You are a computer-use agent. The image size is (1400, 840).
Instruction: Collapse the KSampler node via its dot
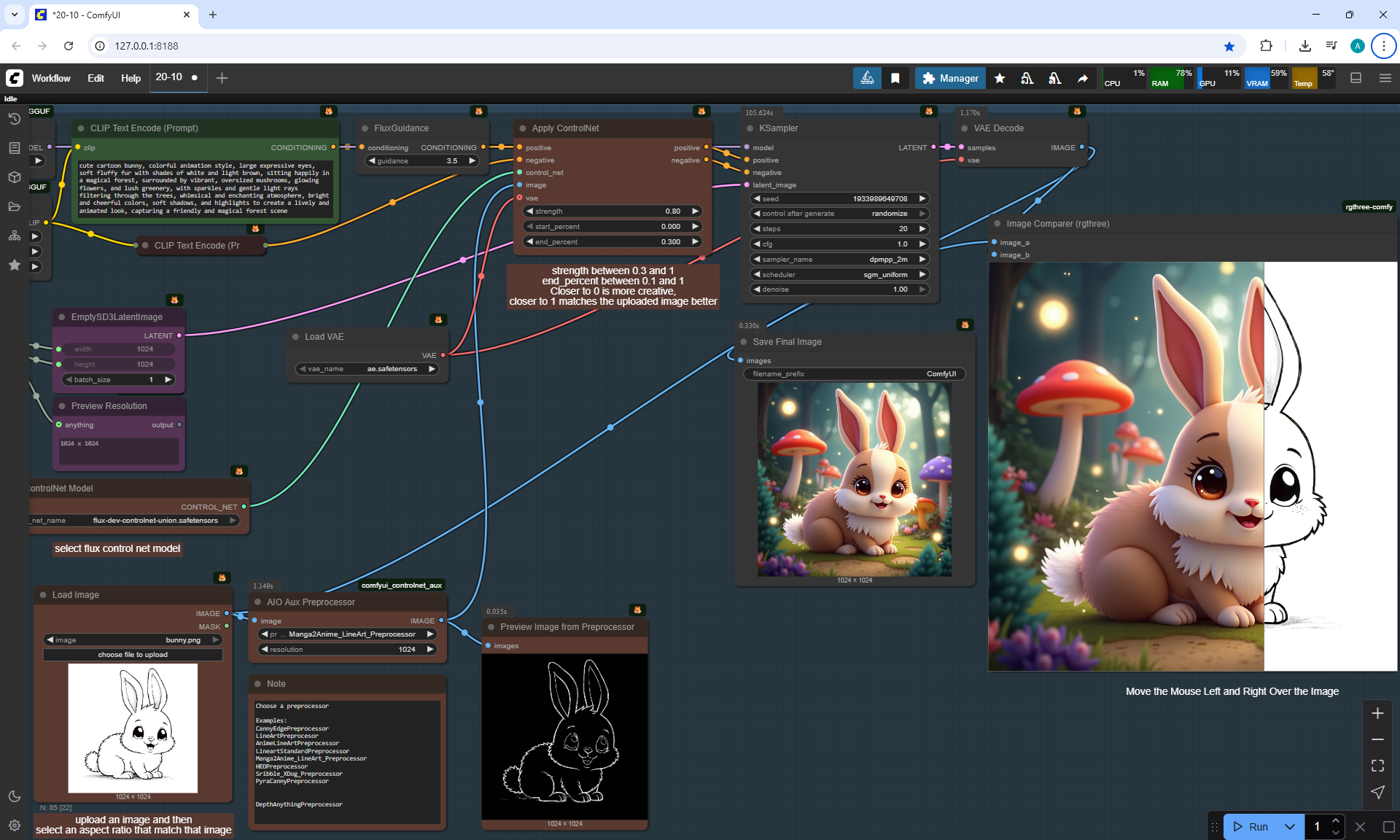(750, 128)
